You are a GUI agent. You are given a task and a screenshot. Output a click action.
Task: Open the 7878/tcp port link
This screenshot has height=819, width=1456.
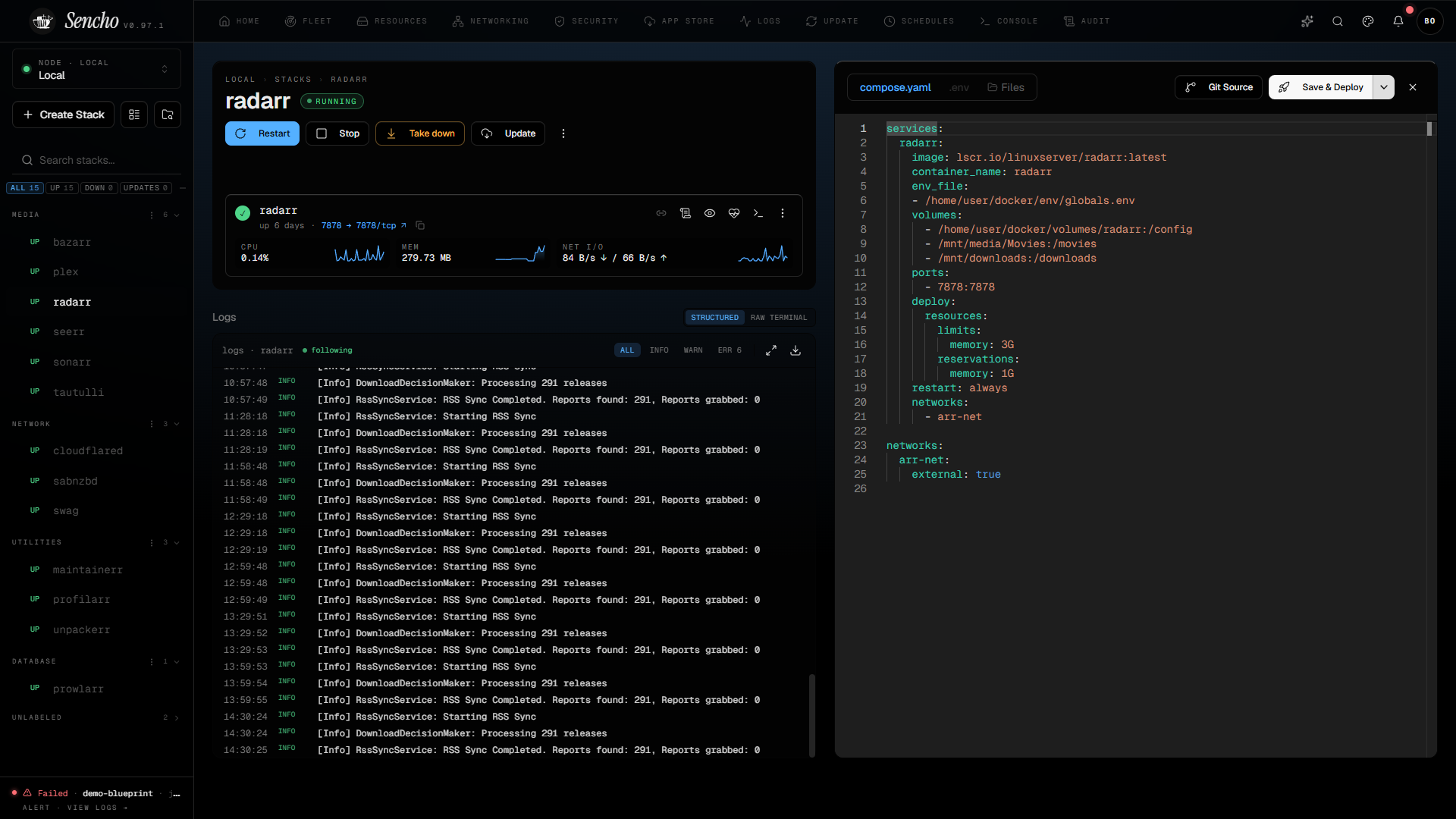364,225
